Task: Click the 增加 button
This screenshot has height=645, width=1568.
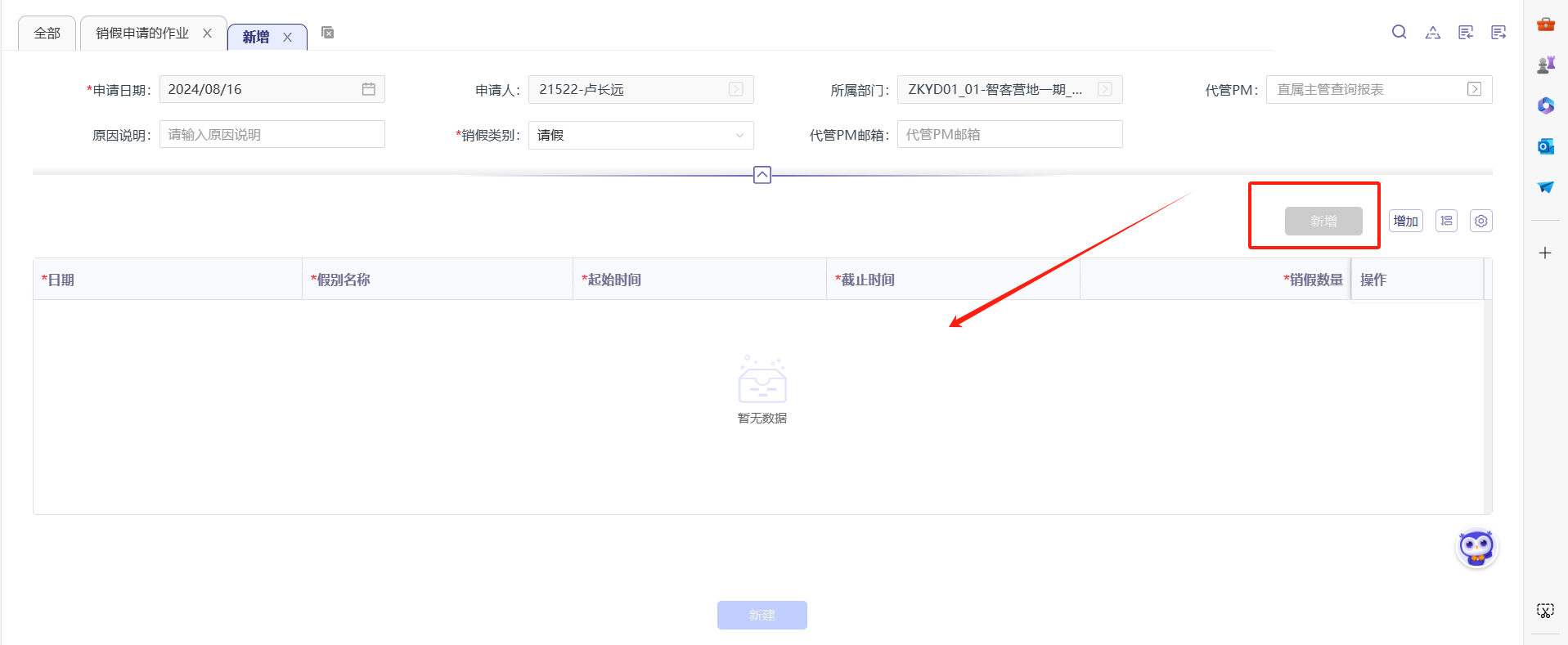Action: click(1406, 221)
